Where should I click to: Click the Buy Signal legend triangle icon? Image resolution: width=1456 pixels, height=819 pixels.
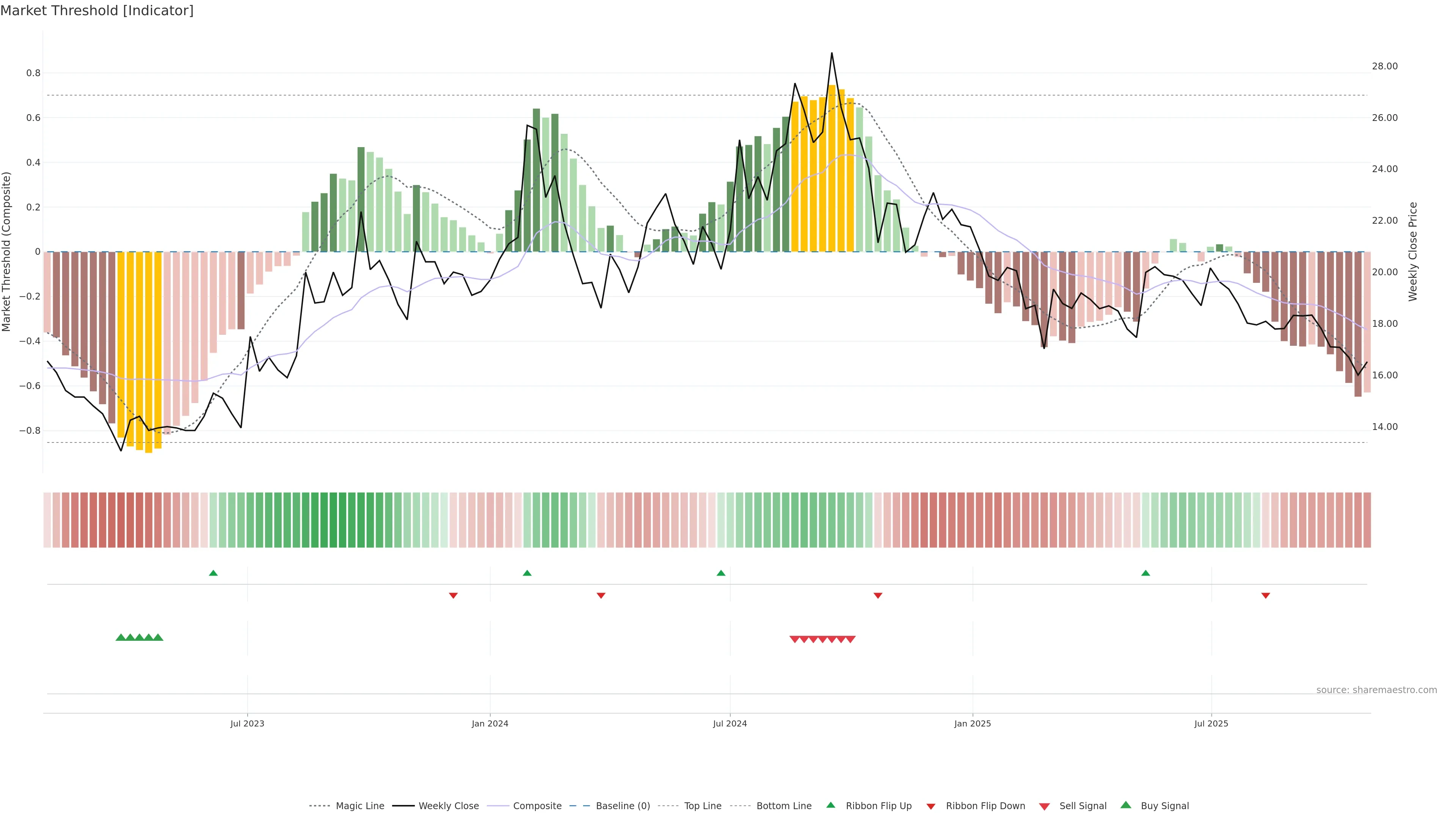[x=1125, y=805]
